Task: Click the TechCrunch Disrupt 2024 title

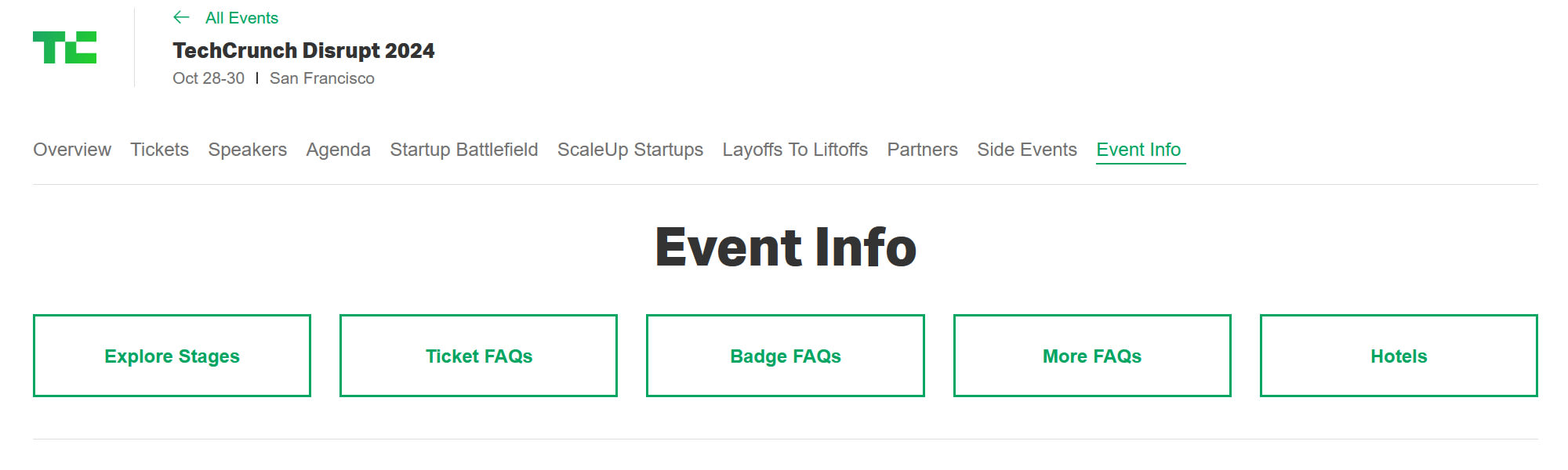Action: [304, 50]
